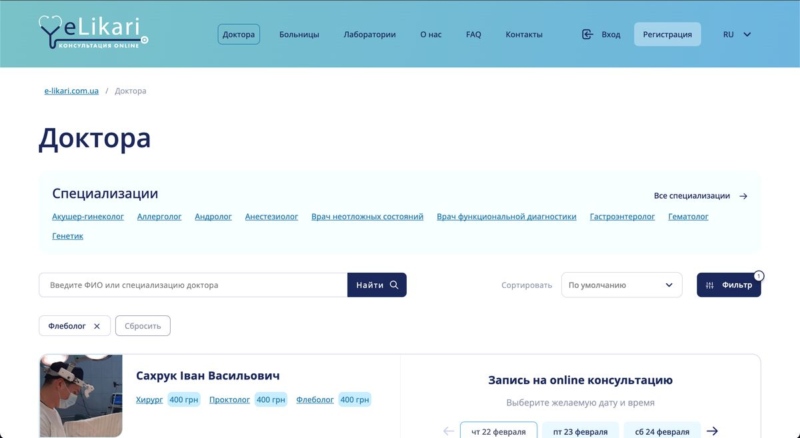Select the Гастроэнтеролог specialization link

point(622,216)
